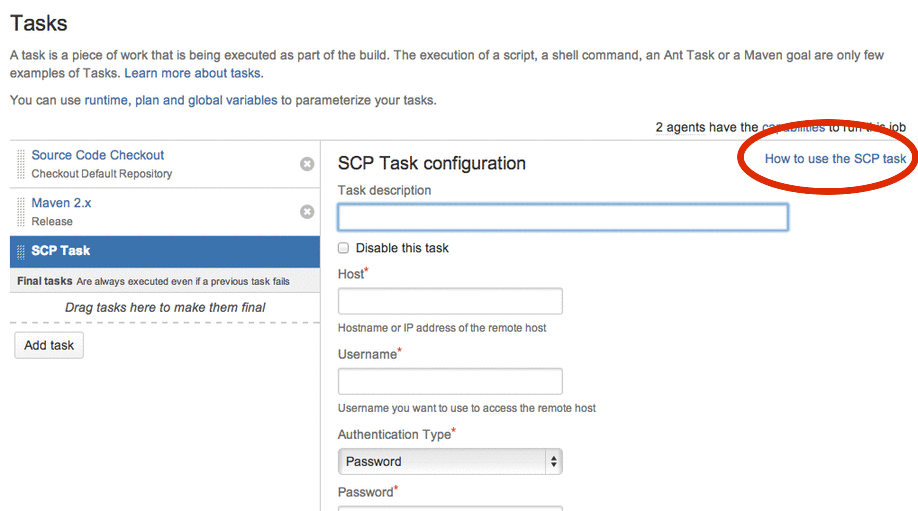Follow the Learn more about tasks link
Screen dimensions: 918x511
pyautogui.click(x=193, y=74)
